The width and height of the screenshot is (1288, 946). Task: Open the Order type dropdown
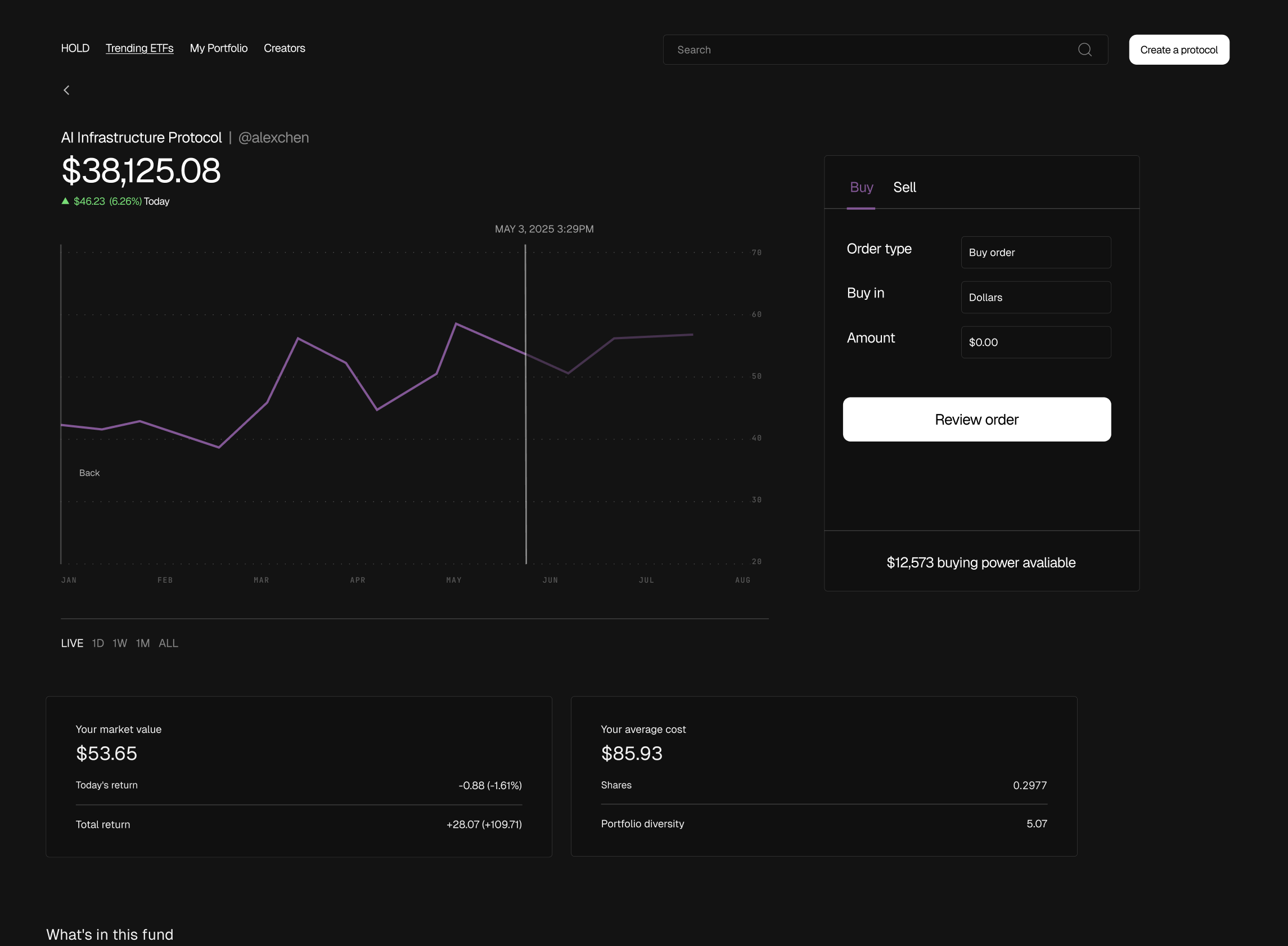point(1035,253)
